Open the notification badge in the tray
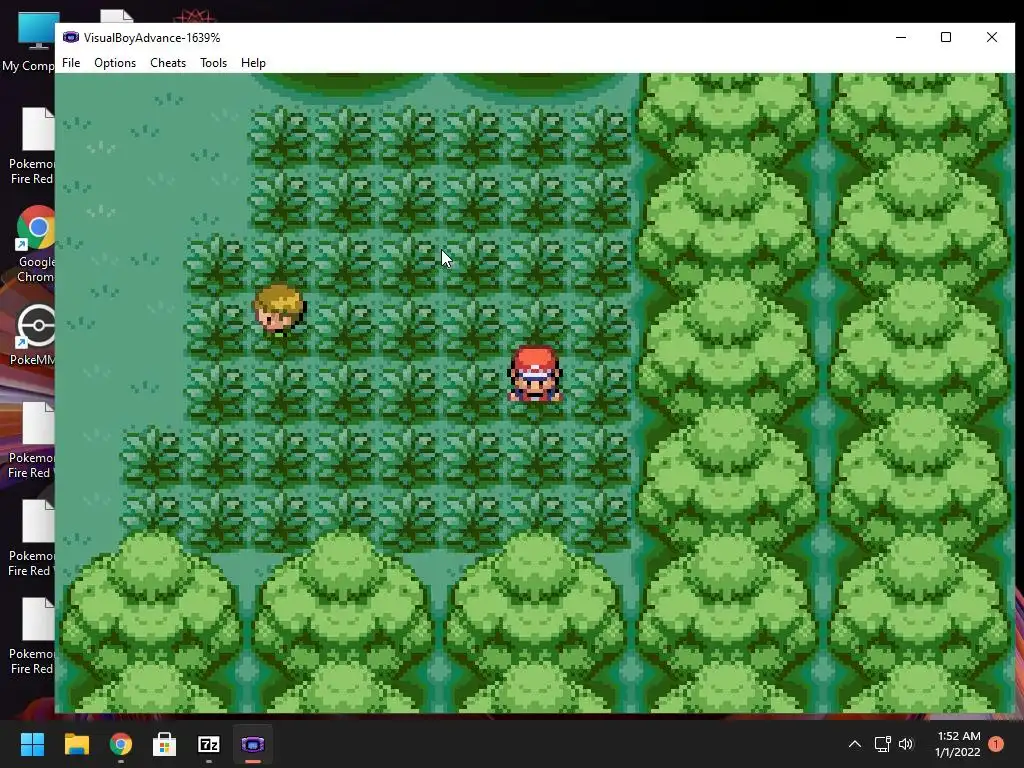1024x768 pixels. [996, 744]
